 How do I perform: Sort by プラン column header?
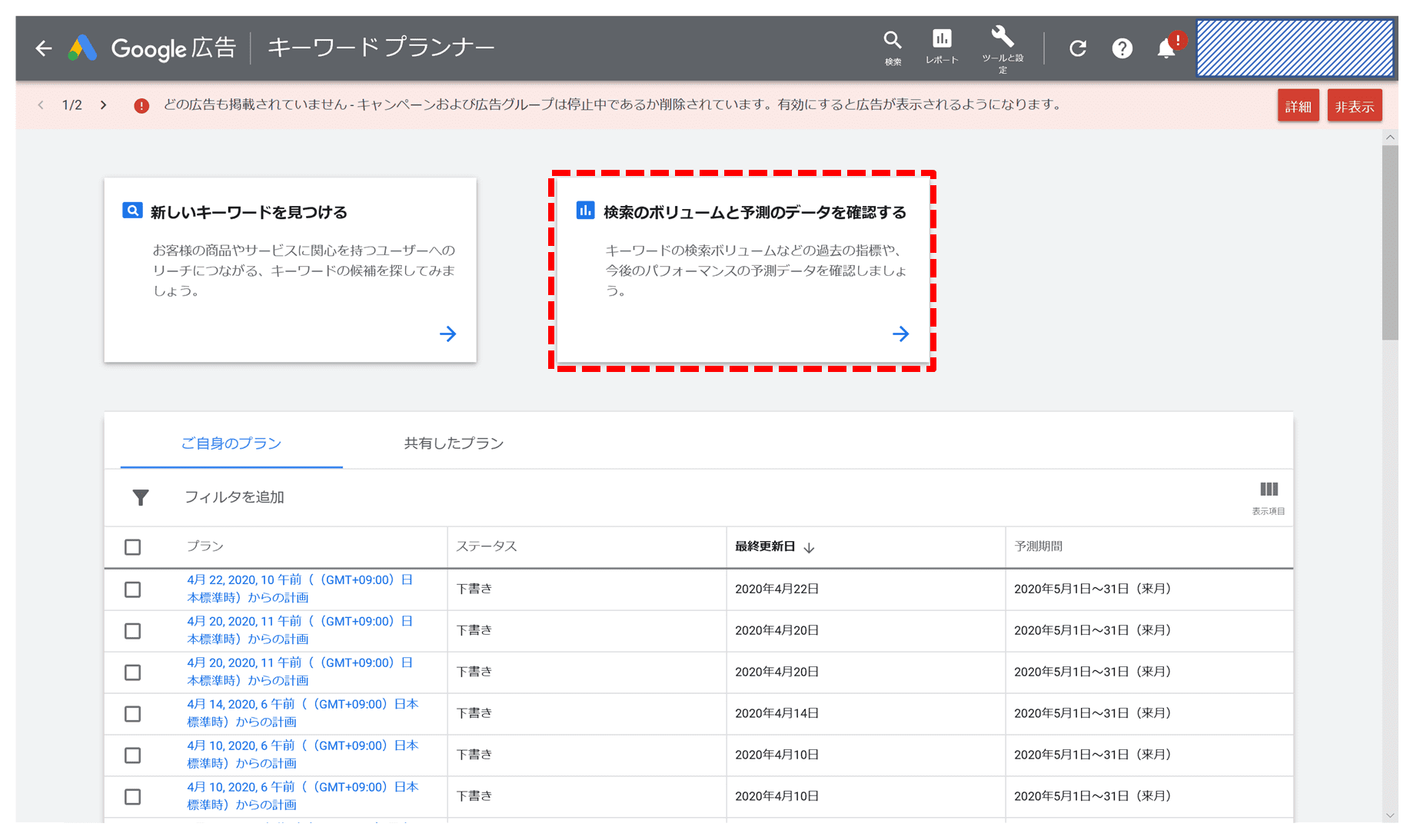[205, 546]
